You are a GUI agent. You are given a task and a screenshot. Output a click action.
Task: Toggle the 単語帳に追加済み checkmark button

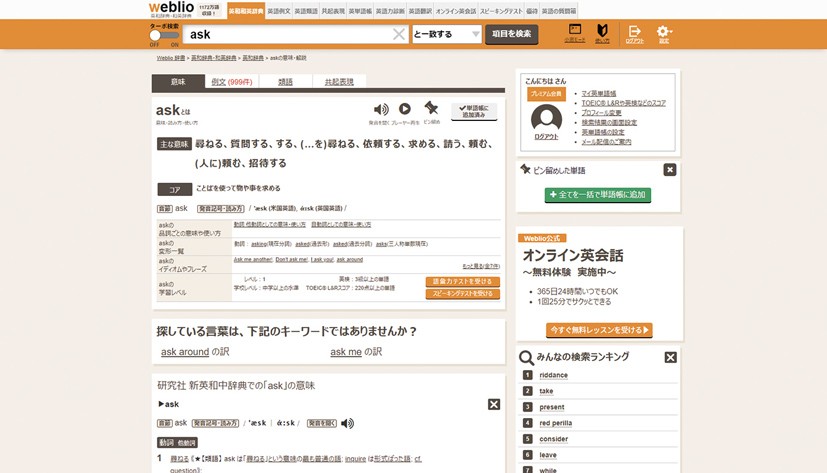tap(474, 111)
